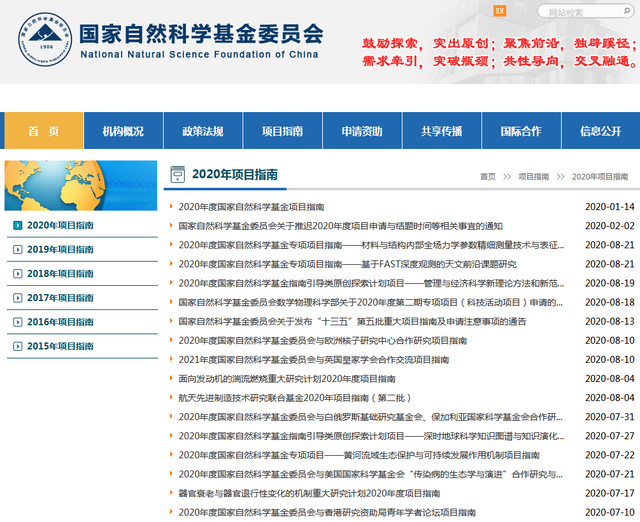Click arrow icon beside 2020年项目指南 sidebar item

tap(18, 225)
